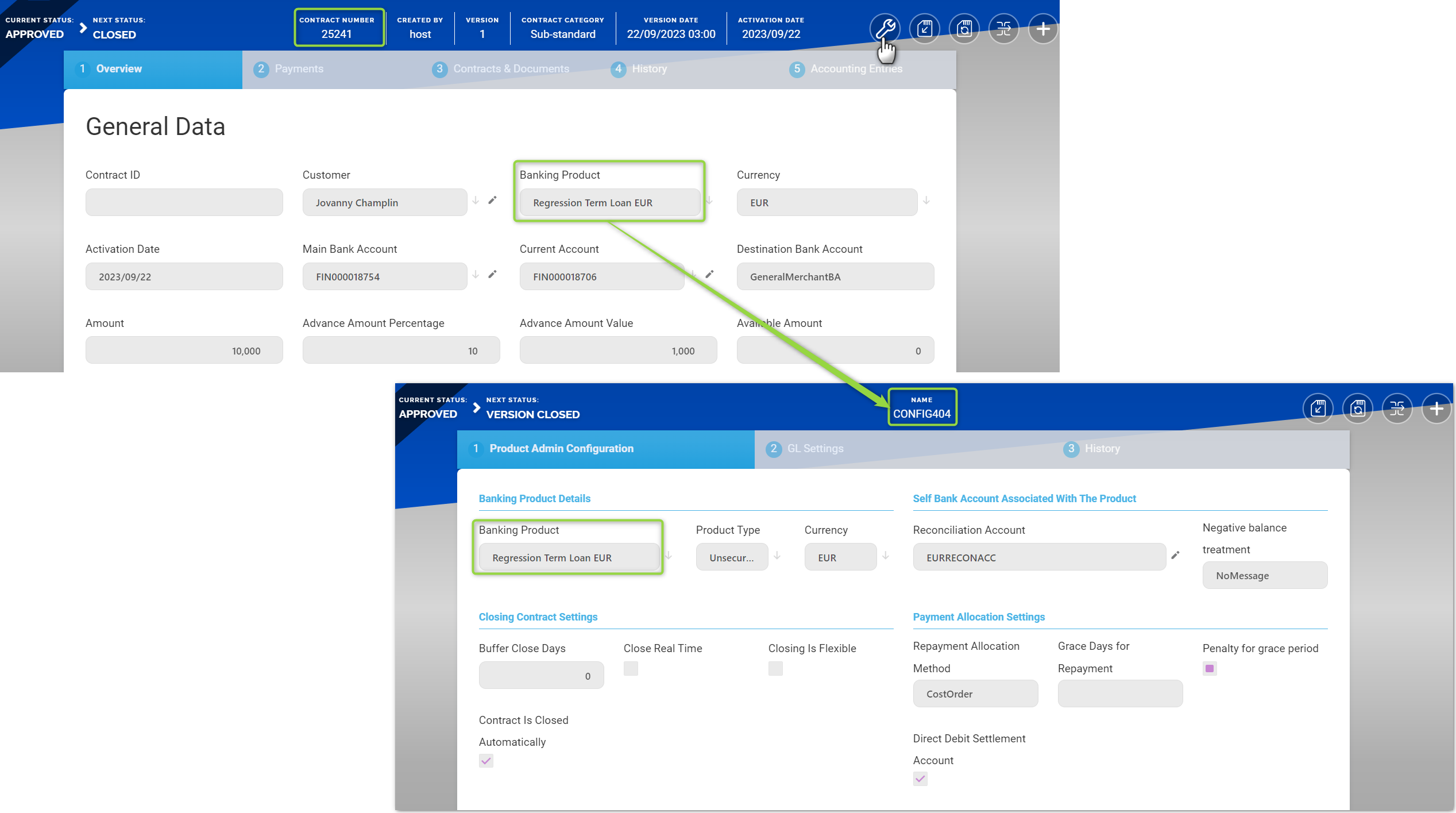
Task: Open Currency dropdown arrow in General Data
Action: (926, 201)
